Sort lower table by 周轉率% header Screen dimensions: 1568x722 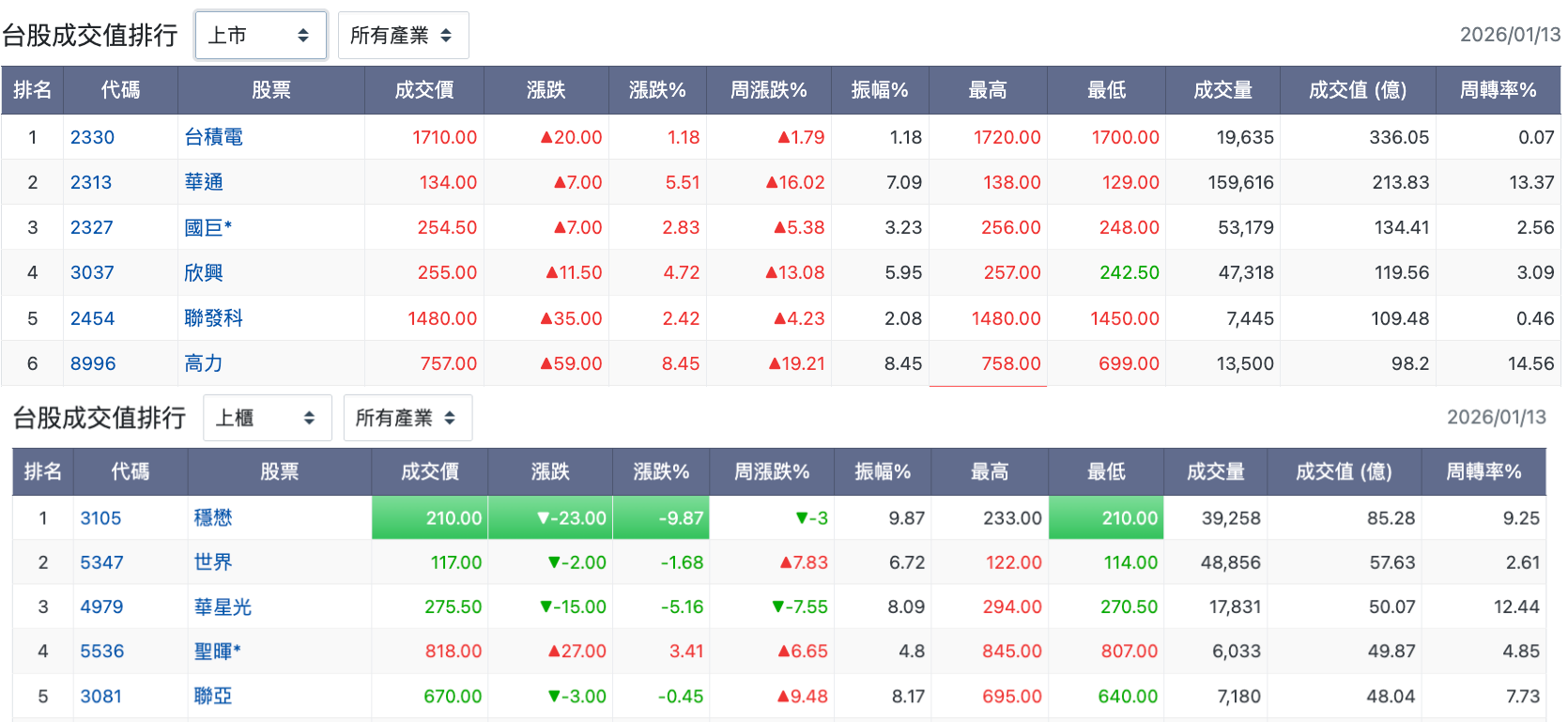[x=1483, y=472]
